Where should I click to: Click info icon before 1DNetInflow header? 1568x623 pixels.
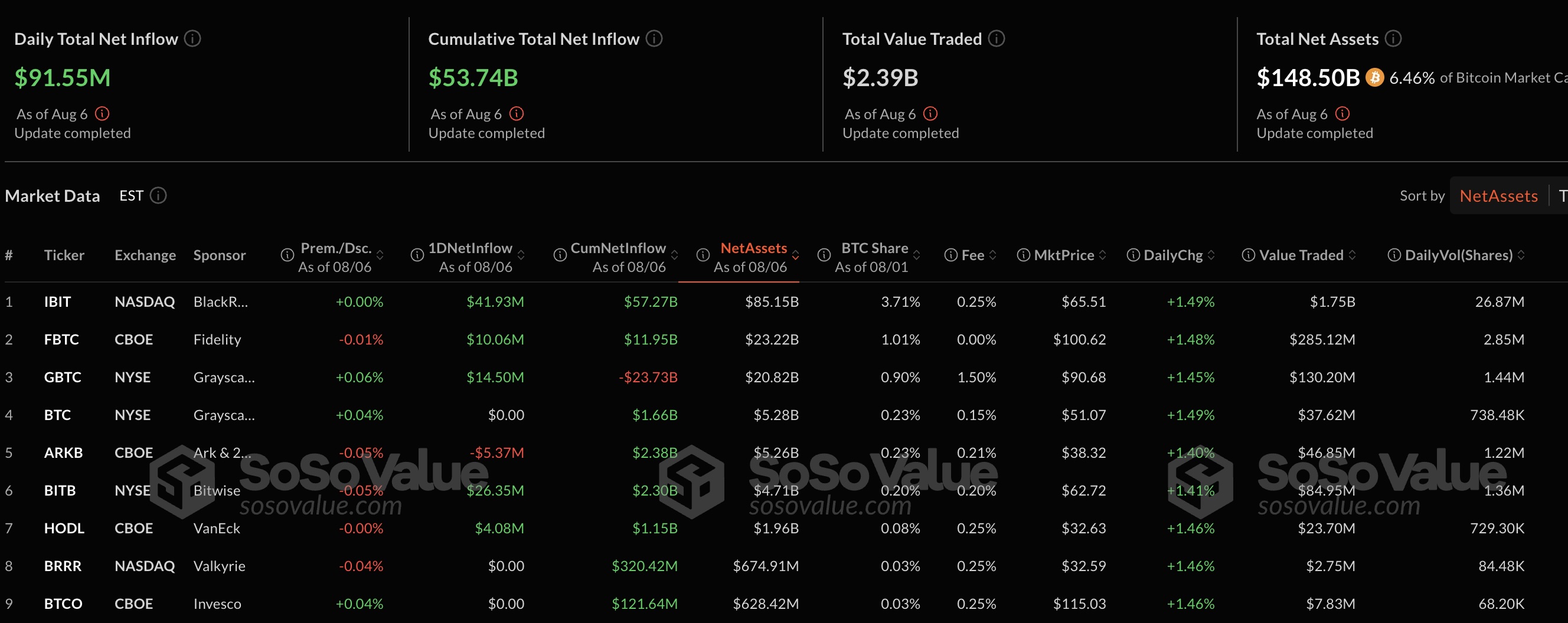tap(417, 255)
